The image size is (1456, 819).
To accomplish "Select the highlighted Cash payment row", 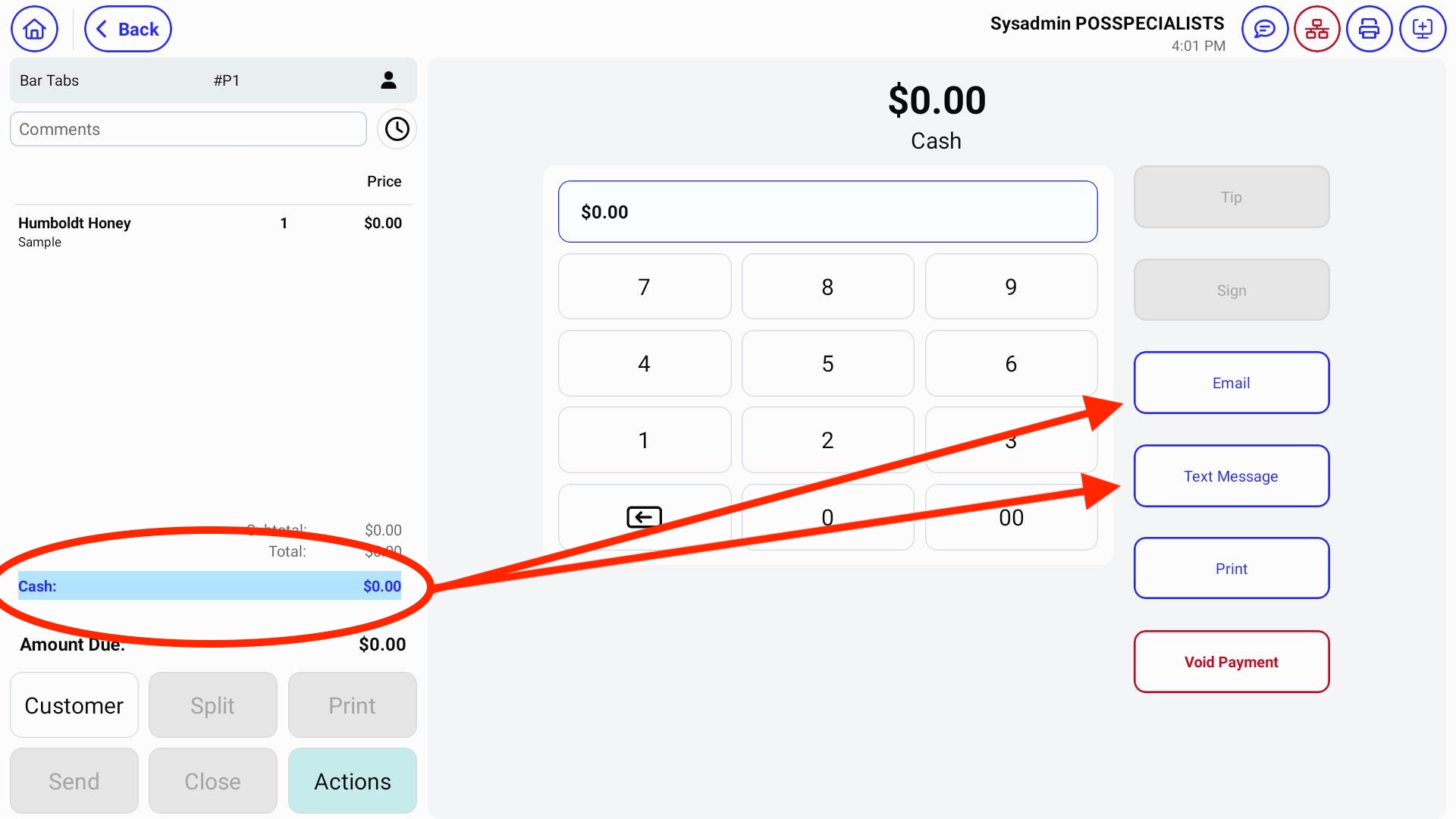I will pyautogui.click(x=209, y=586).
